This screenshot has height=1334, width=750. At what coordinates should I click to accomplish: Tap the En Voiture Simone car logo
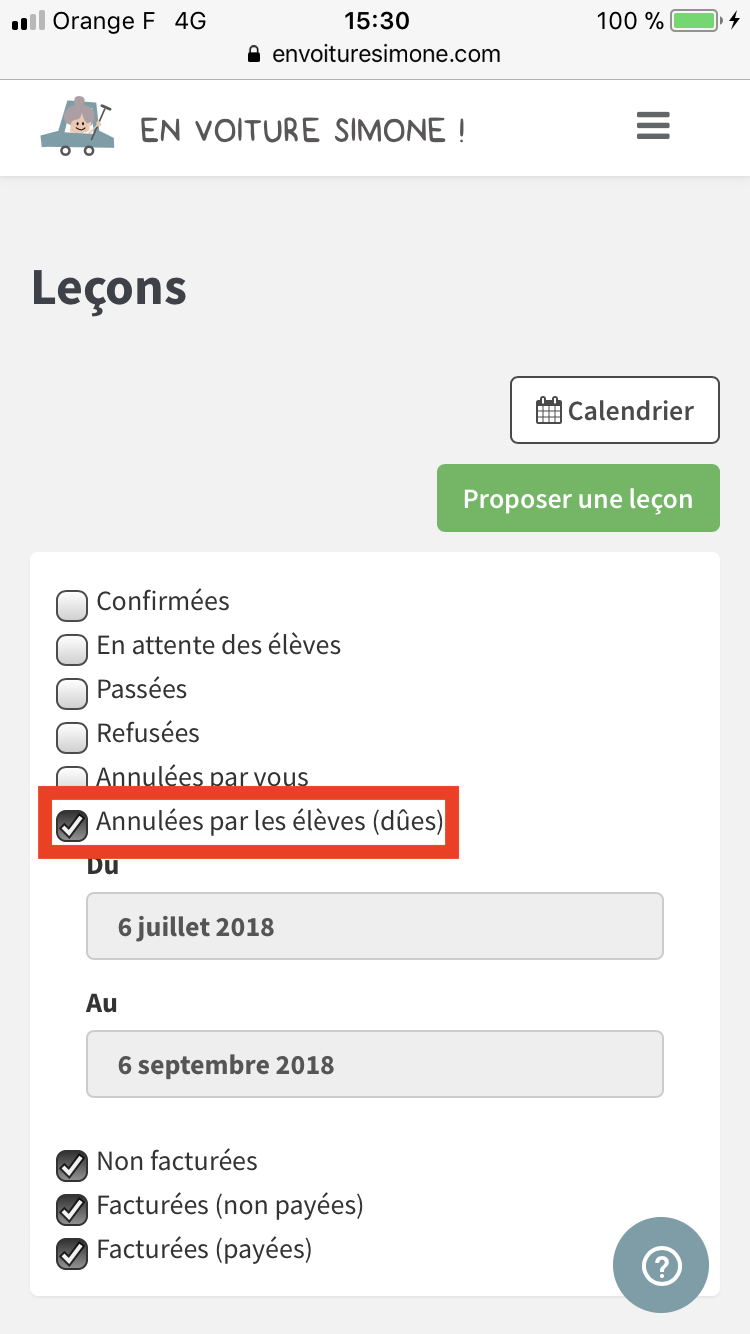[77, 126]
